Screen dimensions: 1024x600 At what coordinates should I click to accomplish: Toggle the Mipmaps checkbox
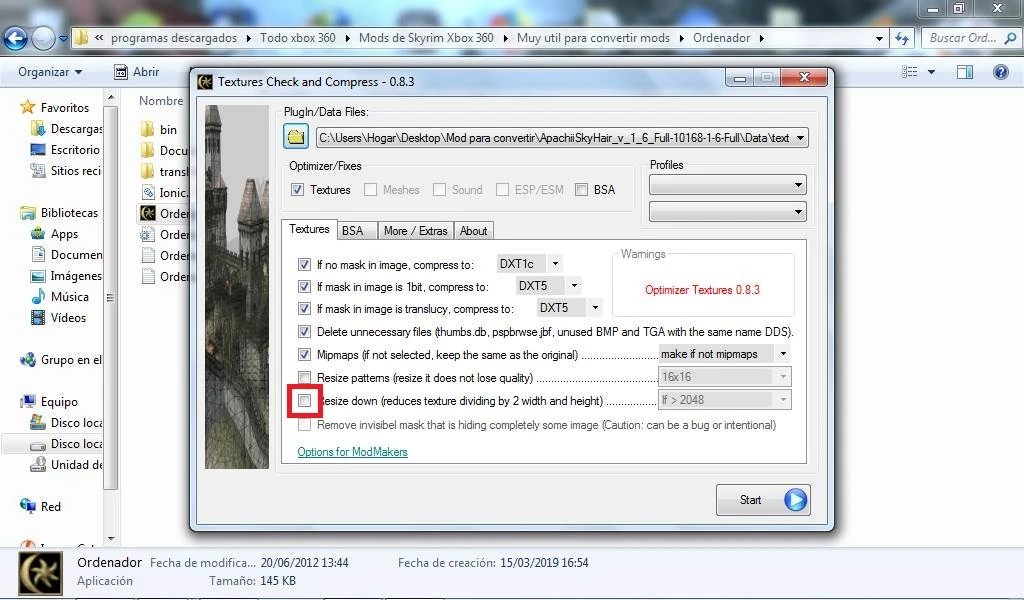tap(304, 355)
